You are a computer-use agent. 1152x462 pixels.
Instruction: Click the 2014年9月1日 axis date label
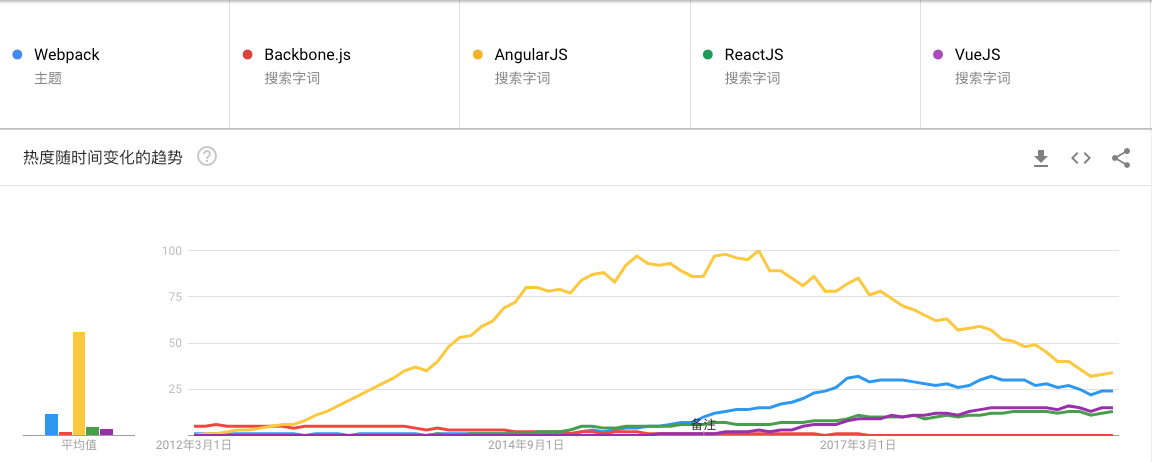pos(527,445)
